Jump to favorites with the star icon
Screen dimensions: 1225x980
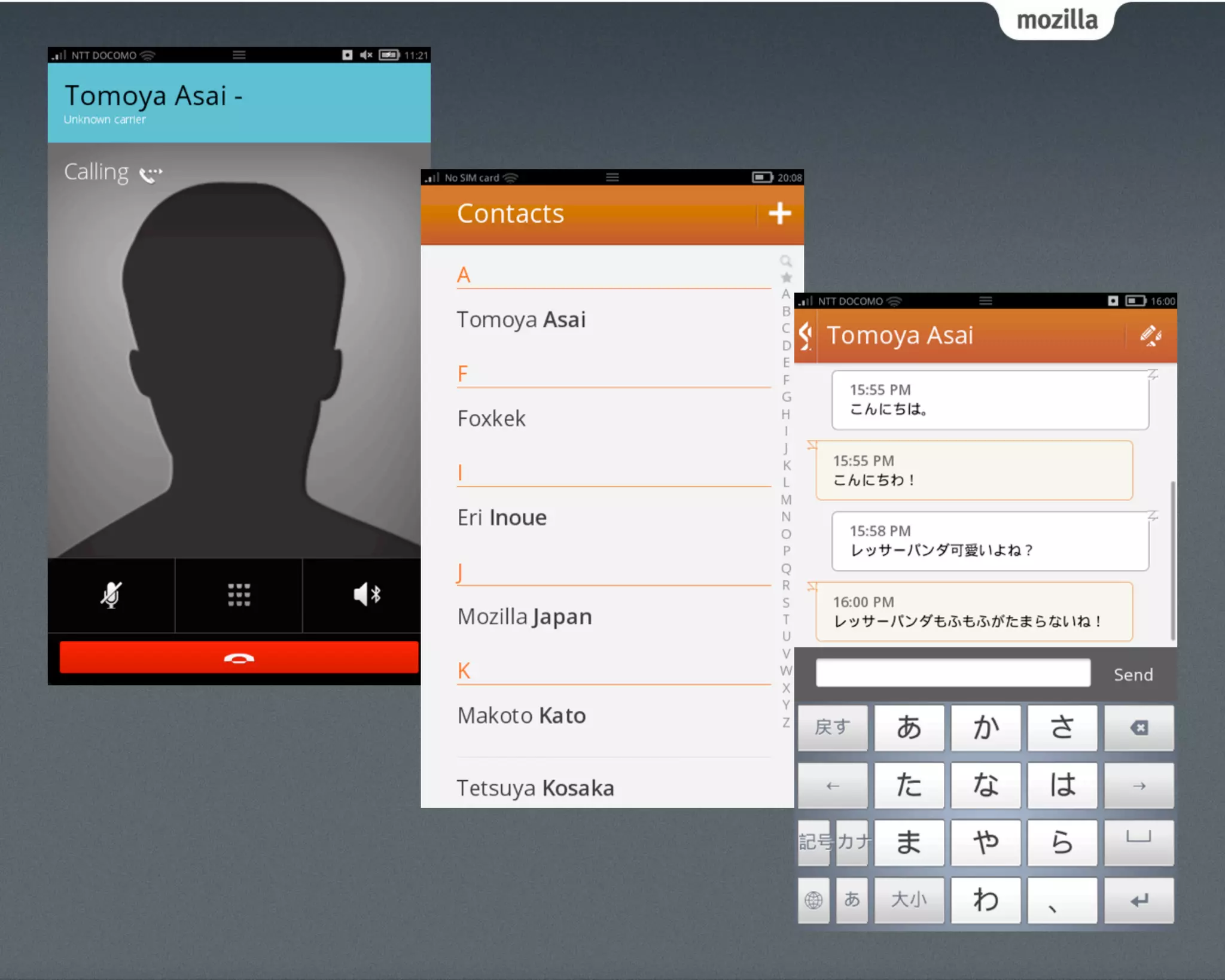pyautogui.click(x=786, y=278)
